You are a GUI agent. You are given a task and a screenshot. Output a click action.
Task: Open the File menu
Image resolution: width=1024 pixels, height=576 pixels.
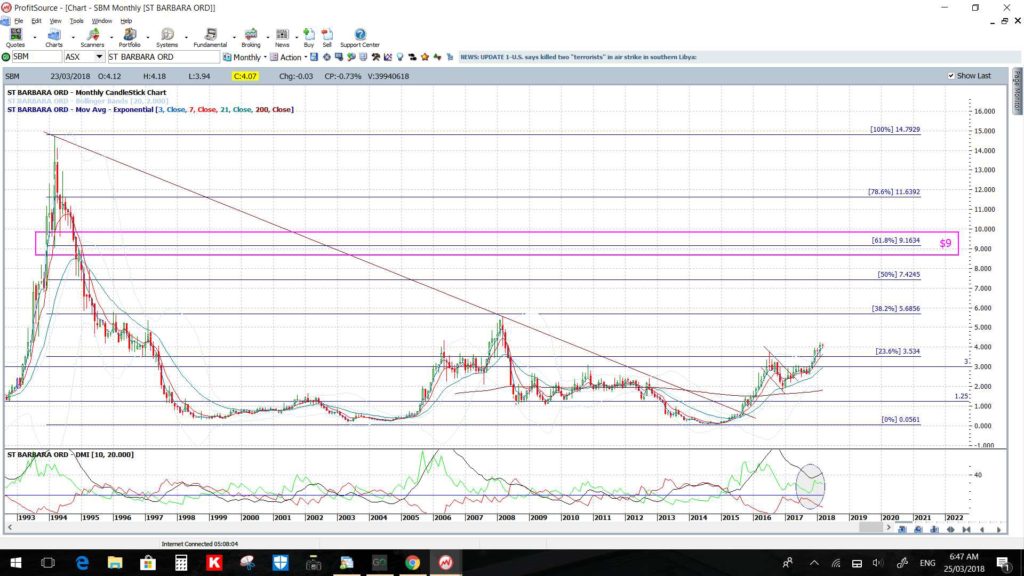18,21
